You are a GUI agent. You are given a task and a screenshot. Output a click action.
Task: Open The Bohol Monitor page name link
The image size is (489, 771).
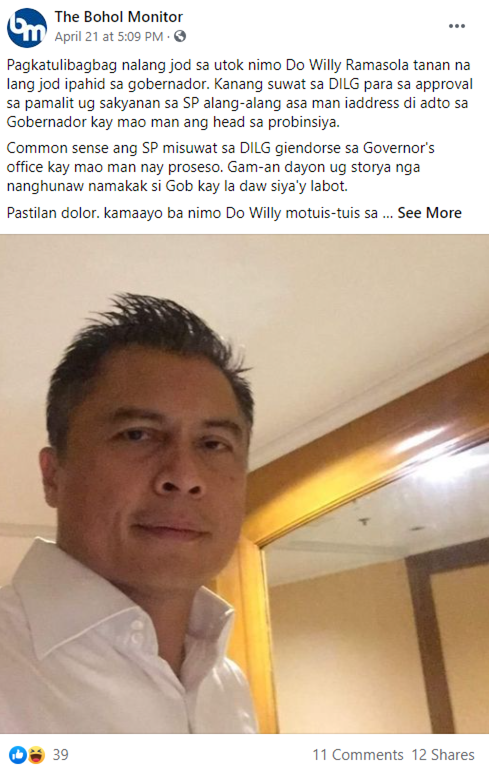point(119,17)
